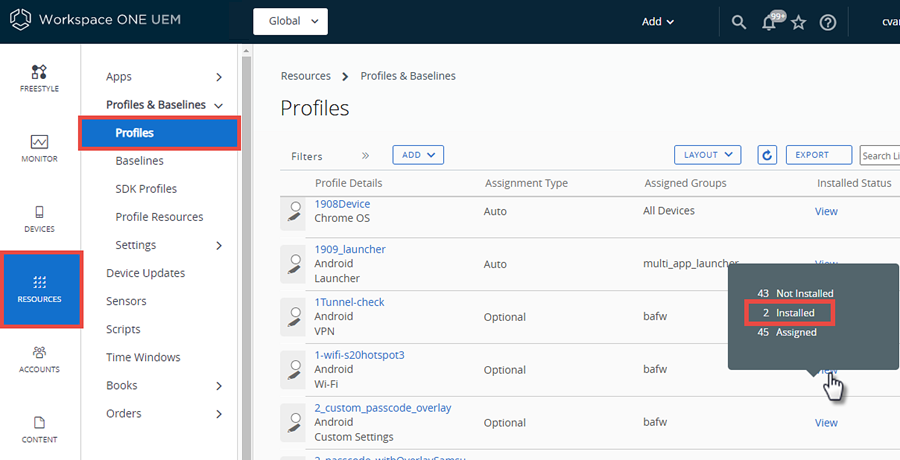The width and height of the screenshot is (900, 460).
Task: Open Device Updates menu item
Action: click(146, 273)
